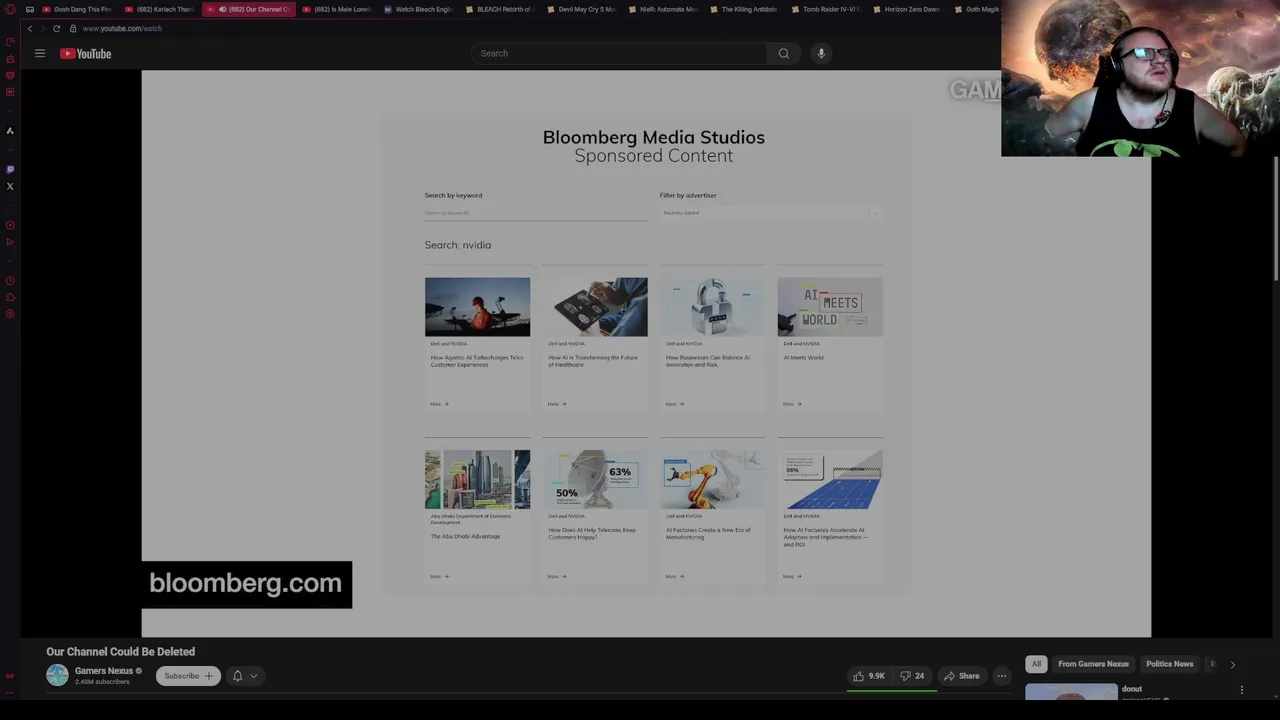Screen dimensions: 1280x720
Task: Open the Gamers Nexus channel name link
Action: tap(103, 671)
